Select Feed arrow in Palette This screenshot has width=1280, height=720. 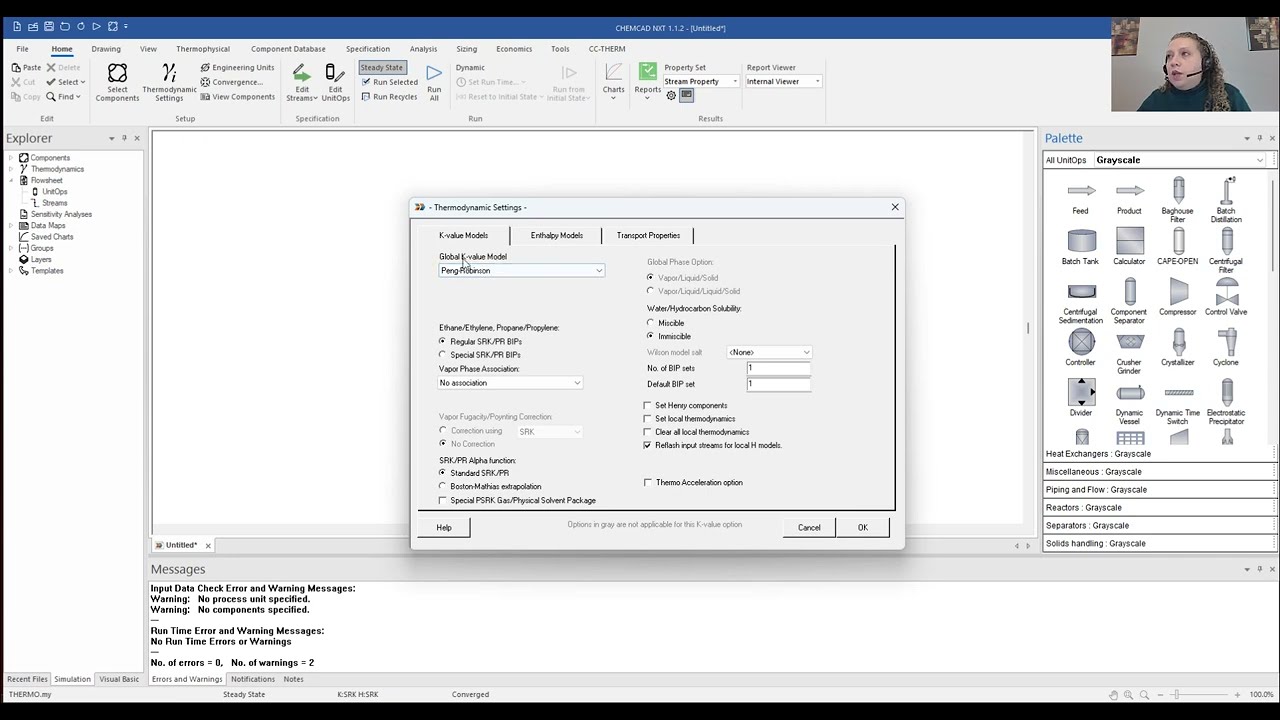(1080, 196)
